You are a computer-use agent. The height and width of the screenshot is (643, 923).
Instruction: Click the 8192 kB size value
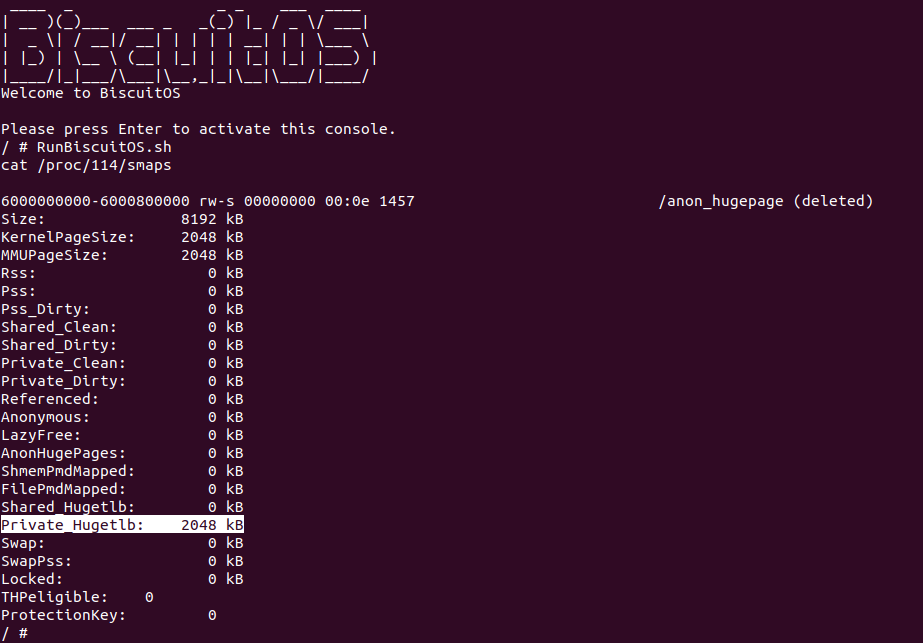pos(212,219)
